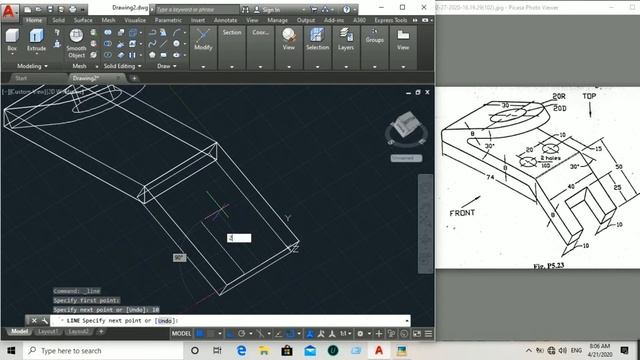Click the search binoculars icon
This screenshot has width=640, height=360.
[245, 9]
